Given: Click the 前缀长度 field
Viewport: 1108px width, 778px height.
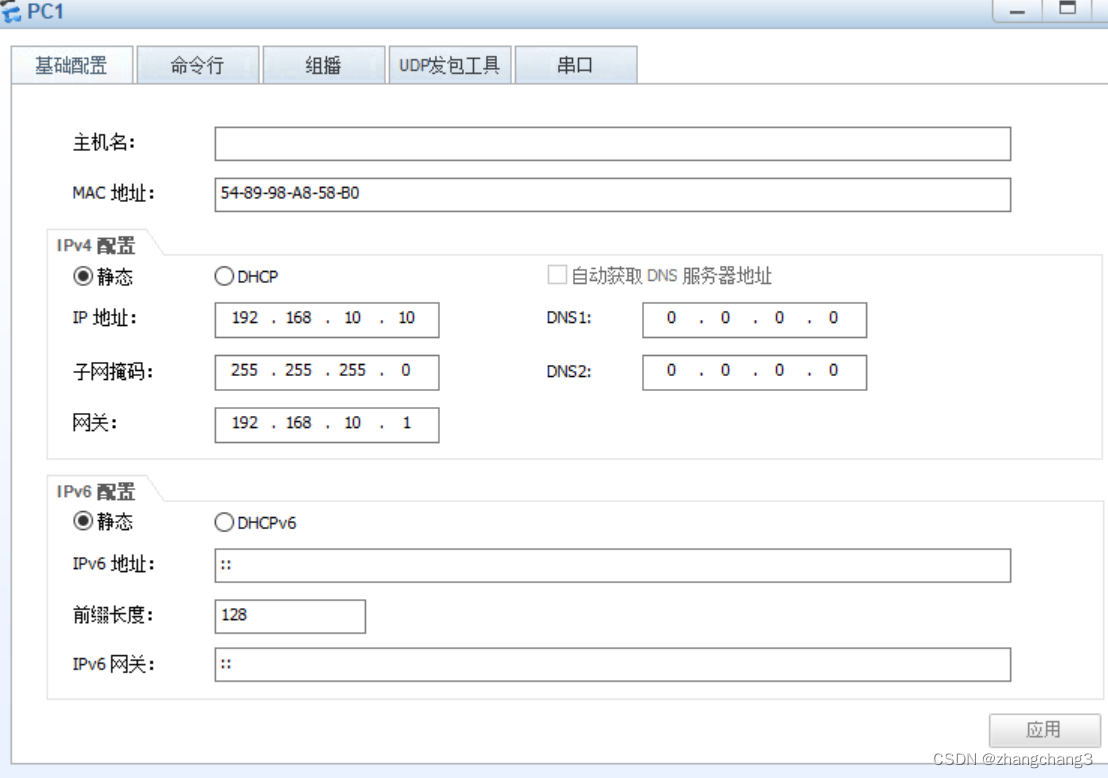Looking at the screenshot, I should point(290,616).
